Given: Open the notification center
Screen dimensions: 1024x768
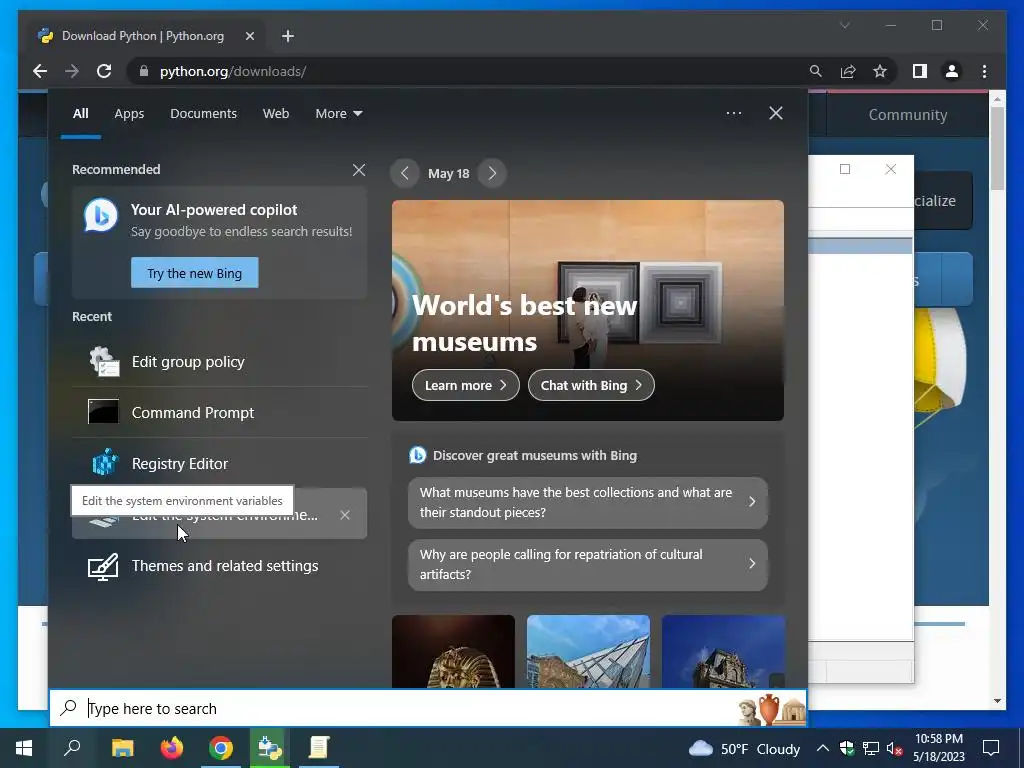Looking at the screenshot, I should coord(991,748).
